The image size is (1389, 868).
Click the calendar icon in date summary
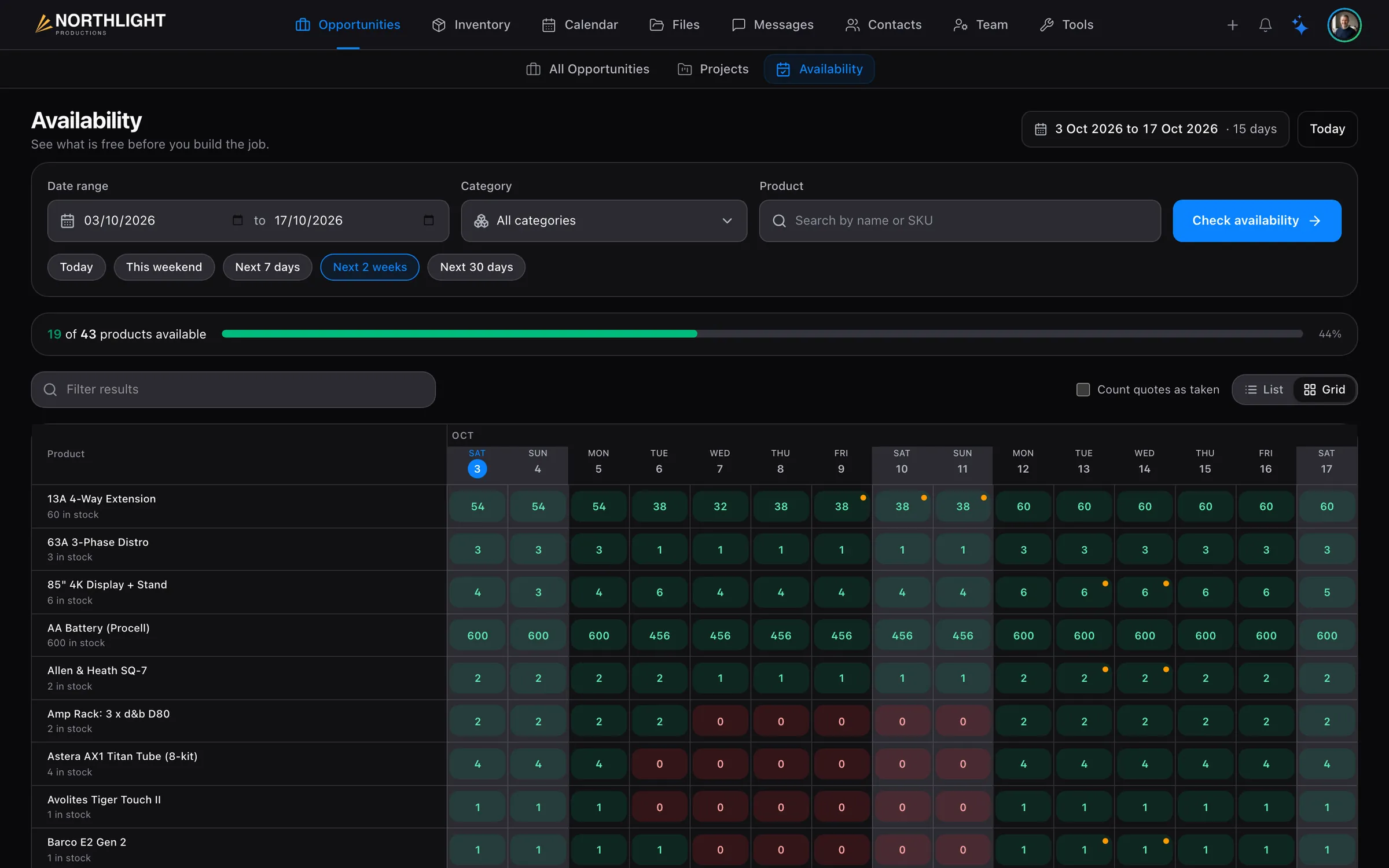[x=1041, y=129]
